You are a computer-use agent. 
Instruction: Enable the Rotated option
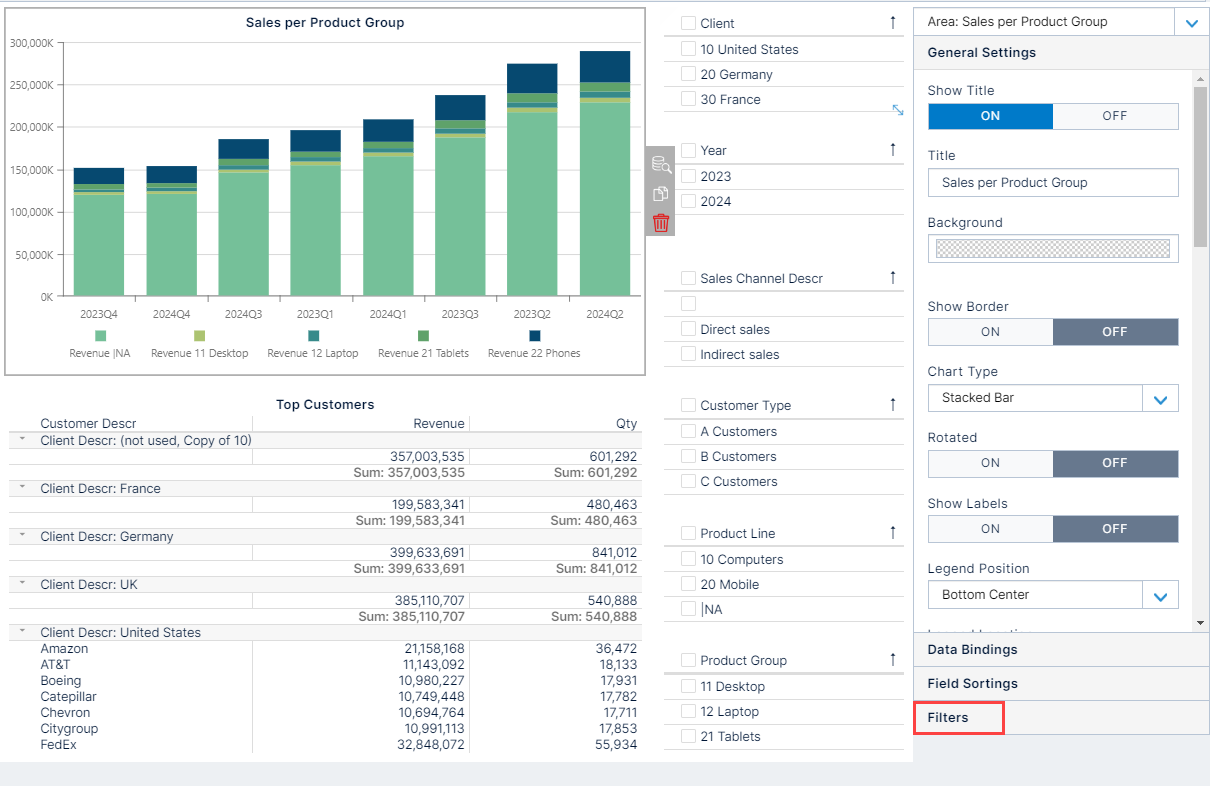[x=990, y=463]
